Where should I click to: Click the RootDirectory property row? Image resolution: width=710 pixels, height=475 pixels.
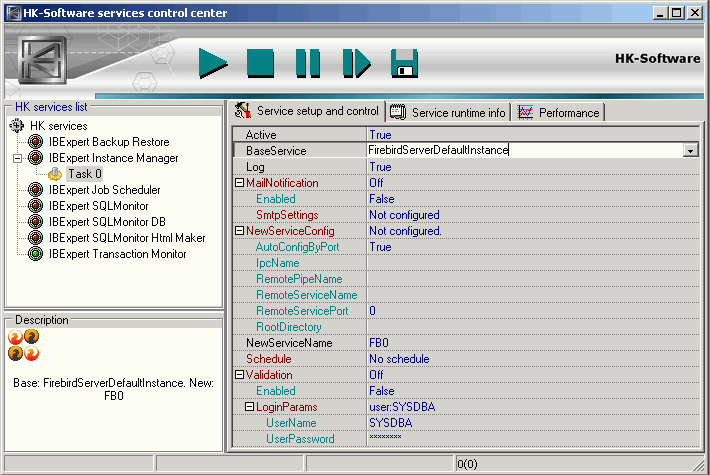point(466,326)
